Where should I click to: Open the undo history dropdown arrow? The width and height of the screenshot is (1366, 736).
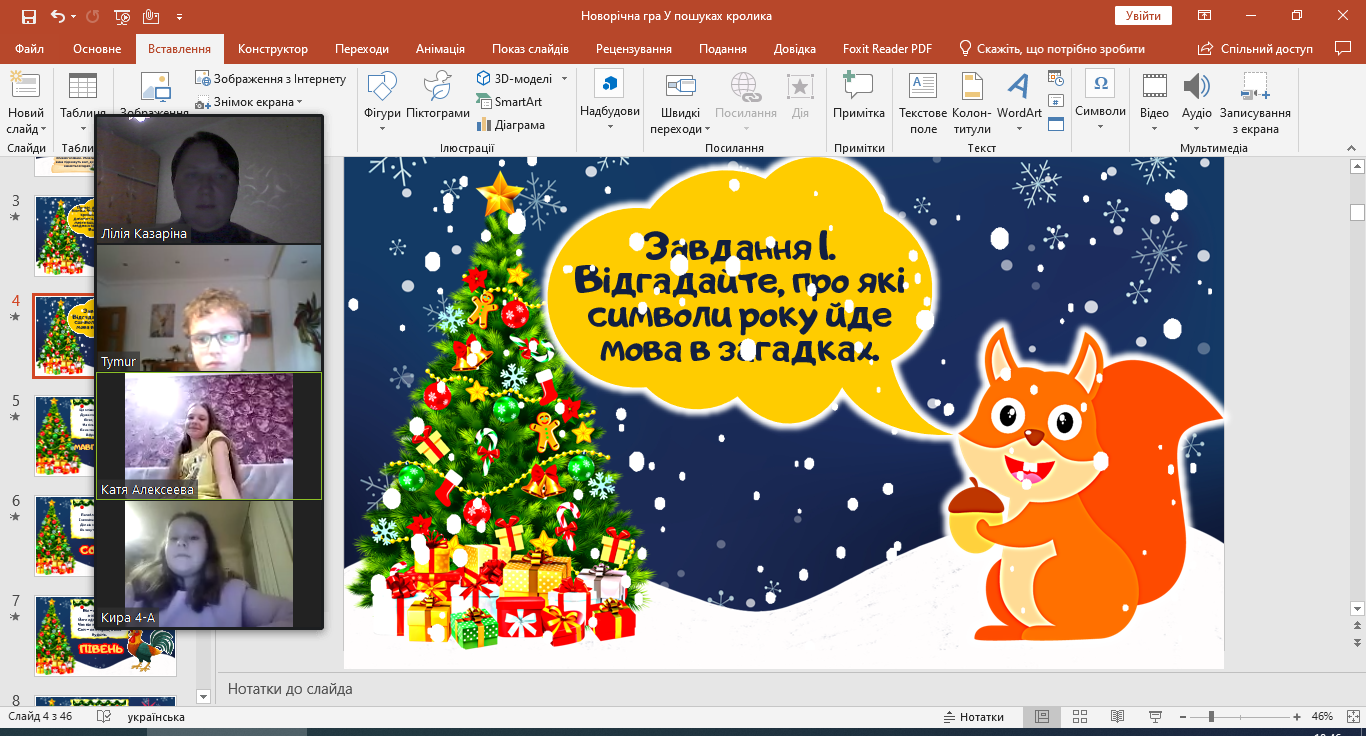[75, 16]
